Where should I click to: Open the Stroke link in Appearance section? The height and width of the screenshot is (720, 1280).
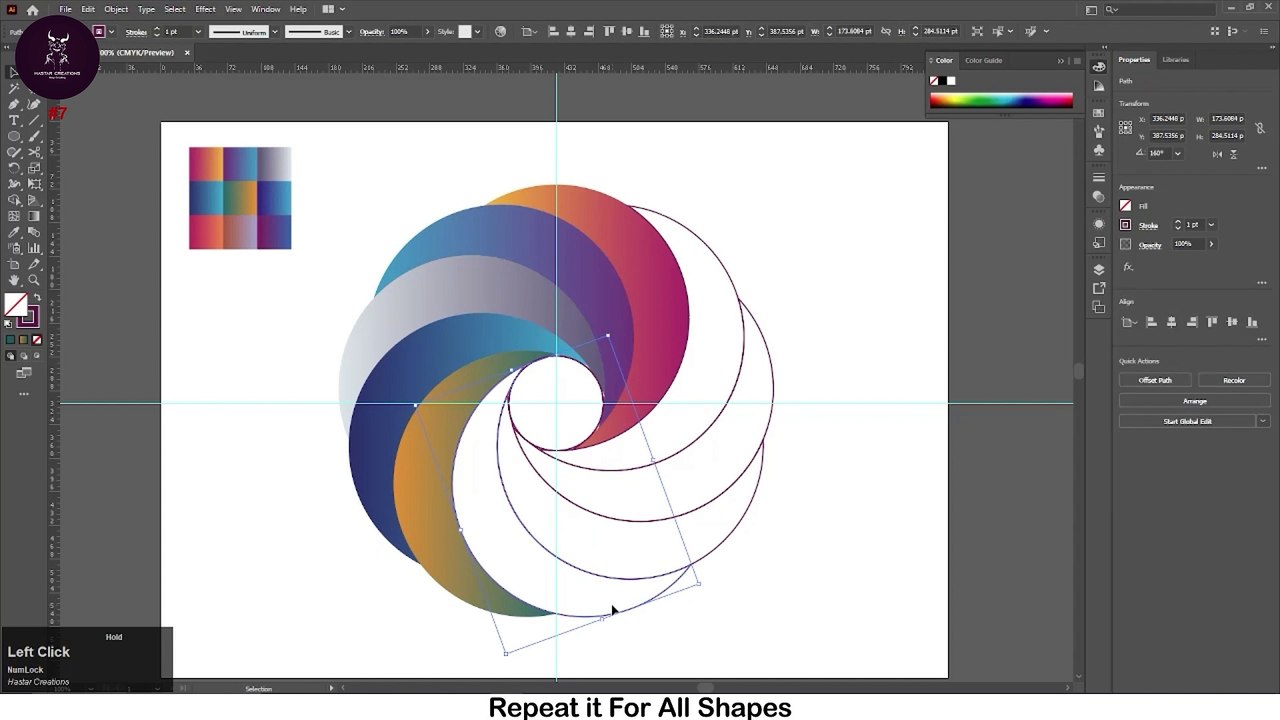click(1148, 225)
